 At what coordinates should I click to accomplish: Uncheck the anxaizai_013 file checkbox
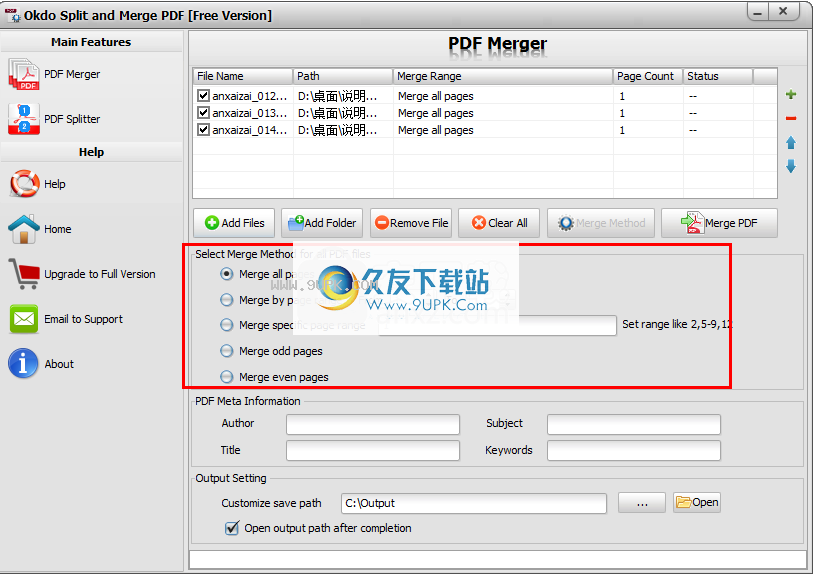point(203,113)
